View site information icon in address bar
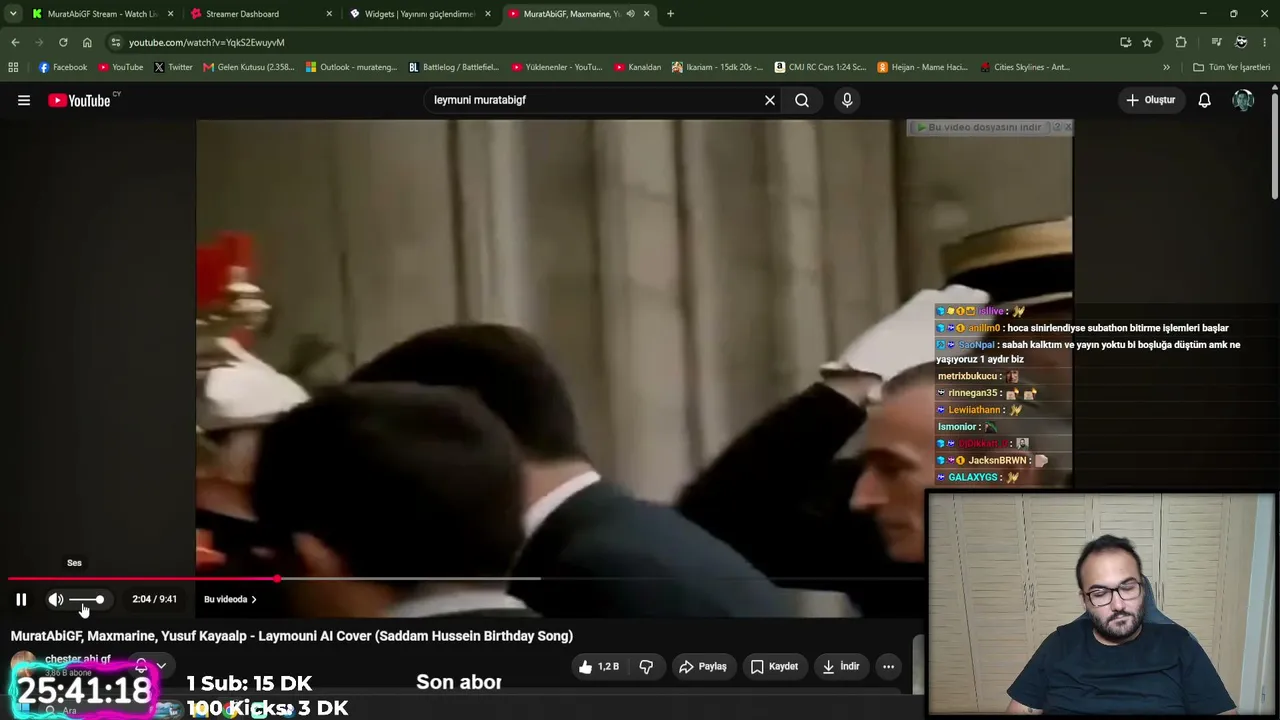The width and height of the screenshot is (1280, 720). click(116, 42)
